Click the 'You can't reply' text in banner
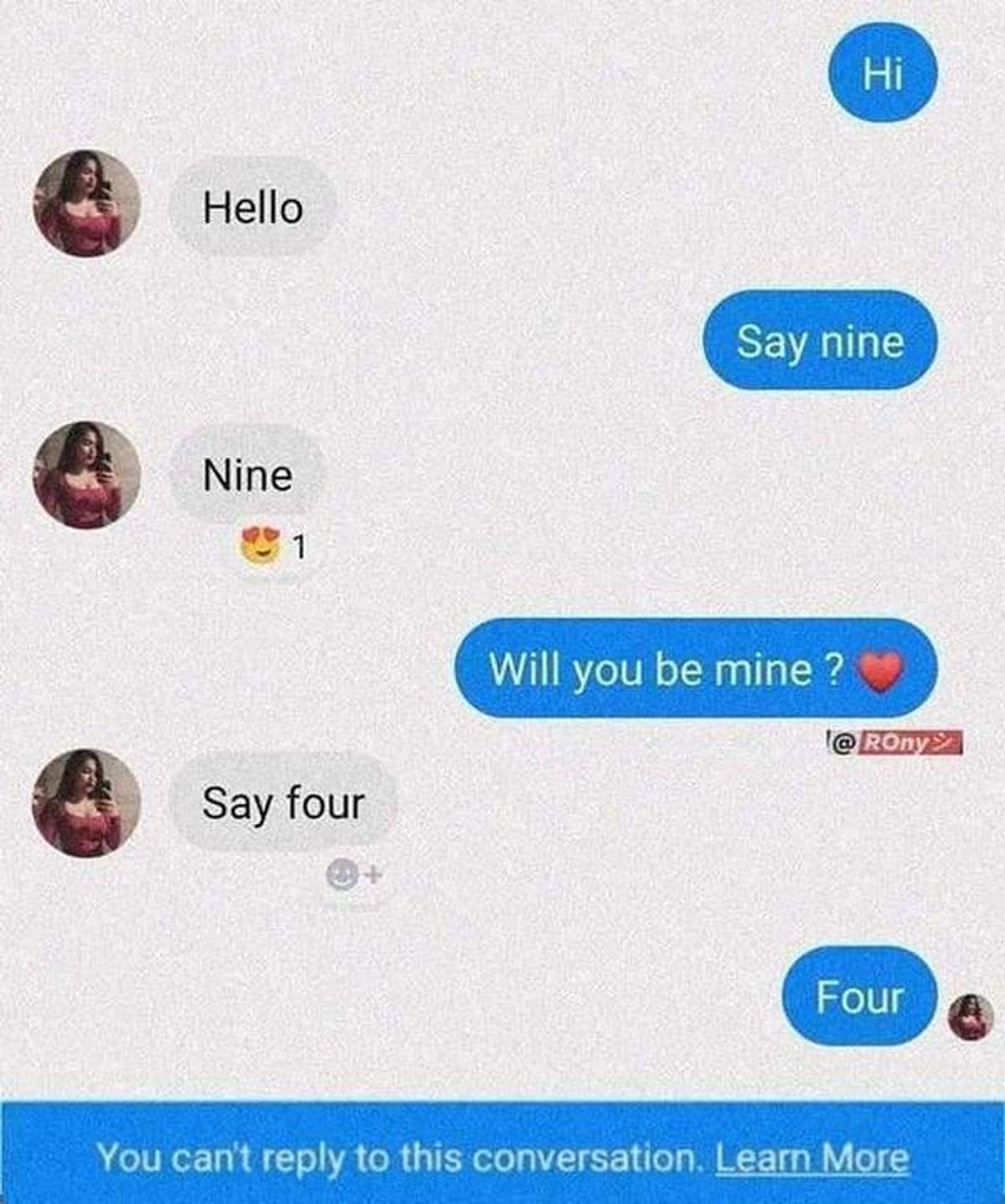 [220, 1159]
